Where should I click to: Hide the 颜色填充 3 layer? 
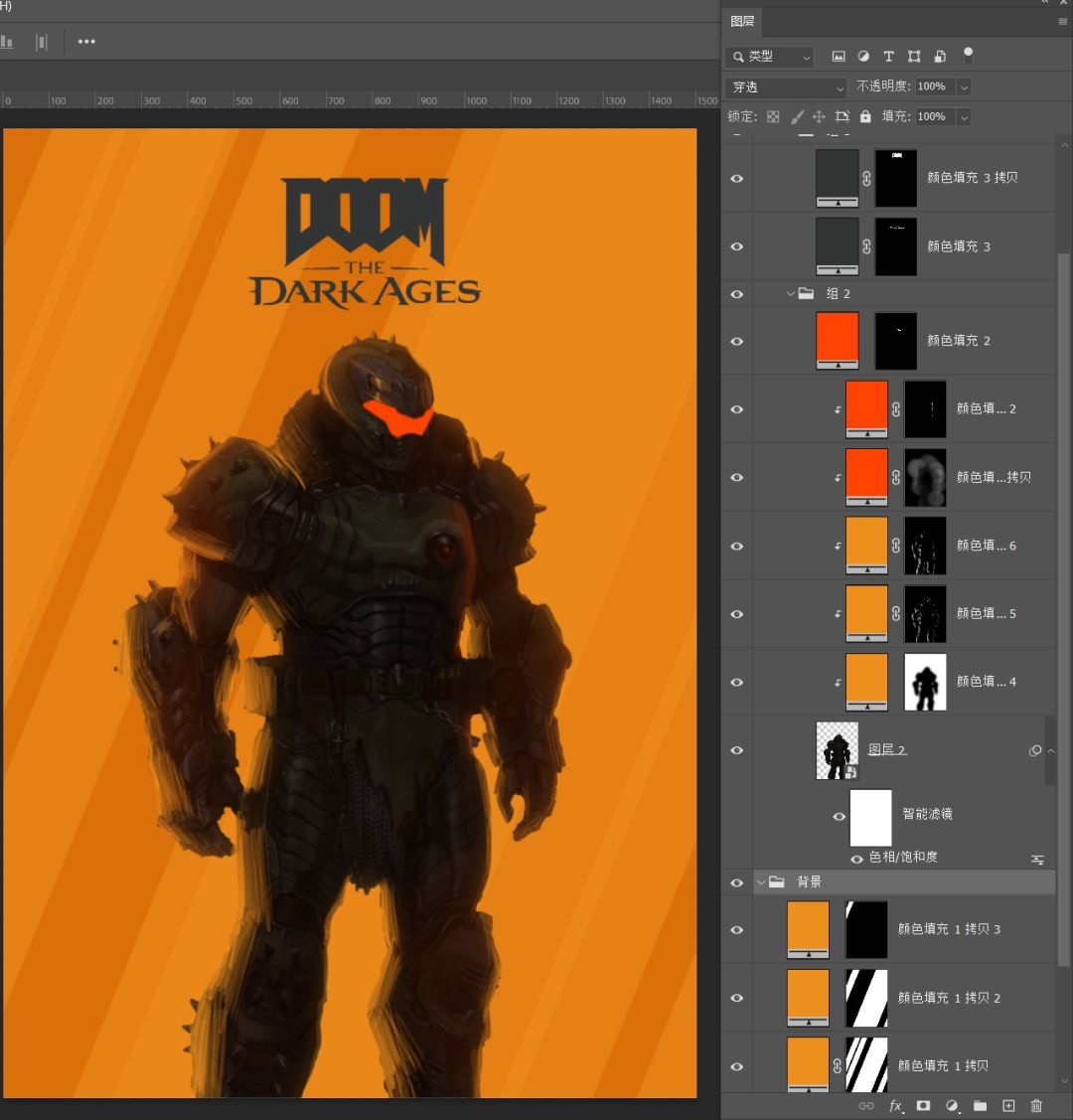pos(737,246)
